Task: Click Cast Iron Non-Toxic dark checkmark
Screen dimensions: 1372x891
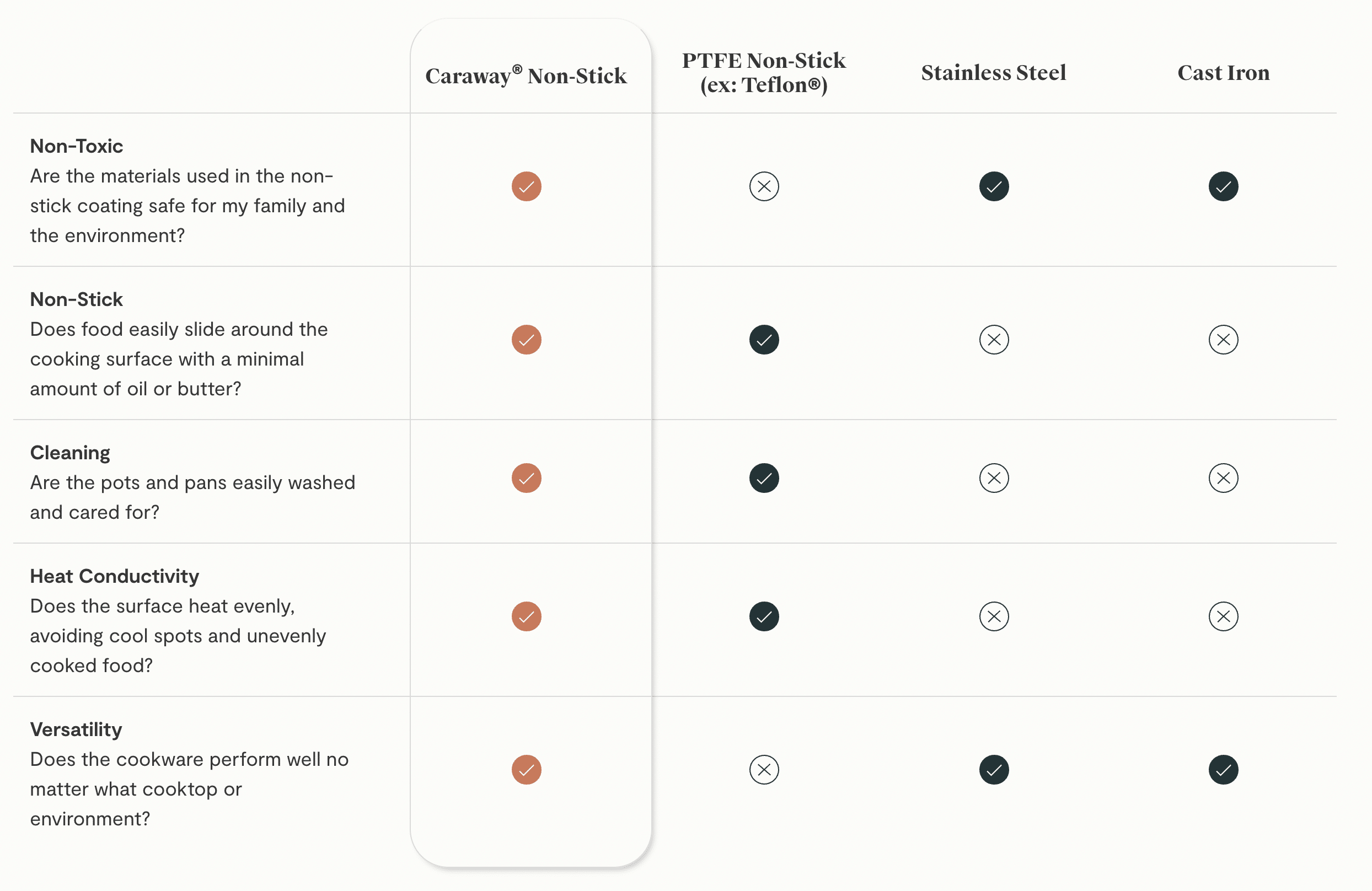Action: pyautogui.click(x=1223, y=186)
